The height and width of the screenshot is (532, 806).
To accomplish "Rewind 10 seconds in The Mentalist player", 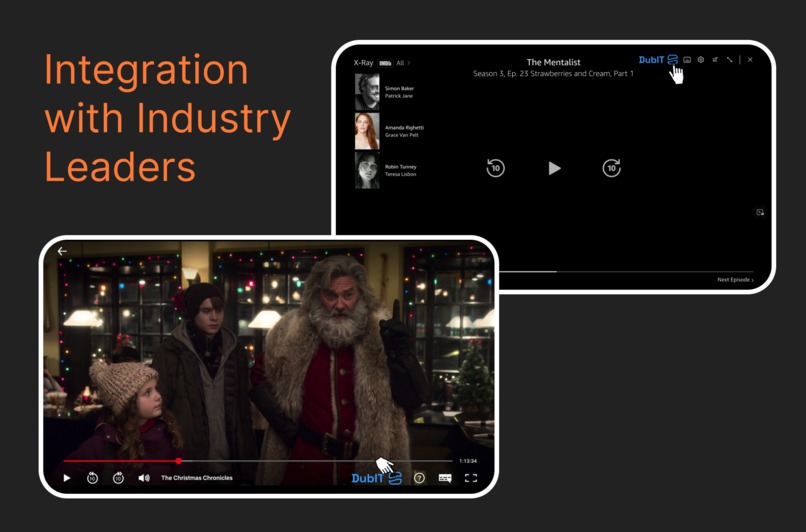I will point(496,168).
